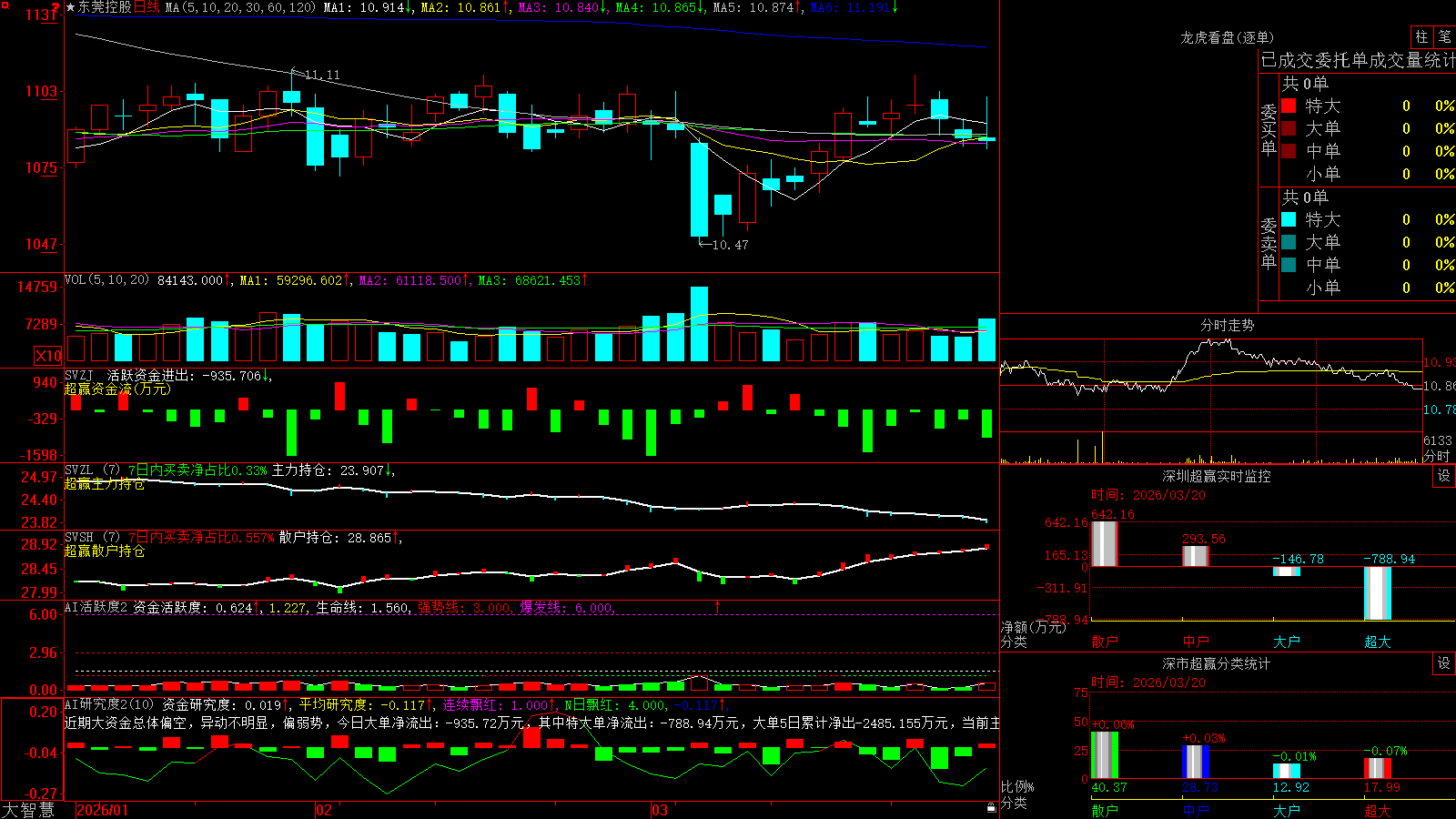Click the 28.73 中户 bar in 分类统计
Viewport: 1456px width, 819px height.
(x=1196, y=762)
